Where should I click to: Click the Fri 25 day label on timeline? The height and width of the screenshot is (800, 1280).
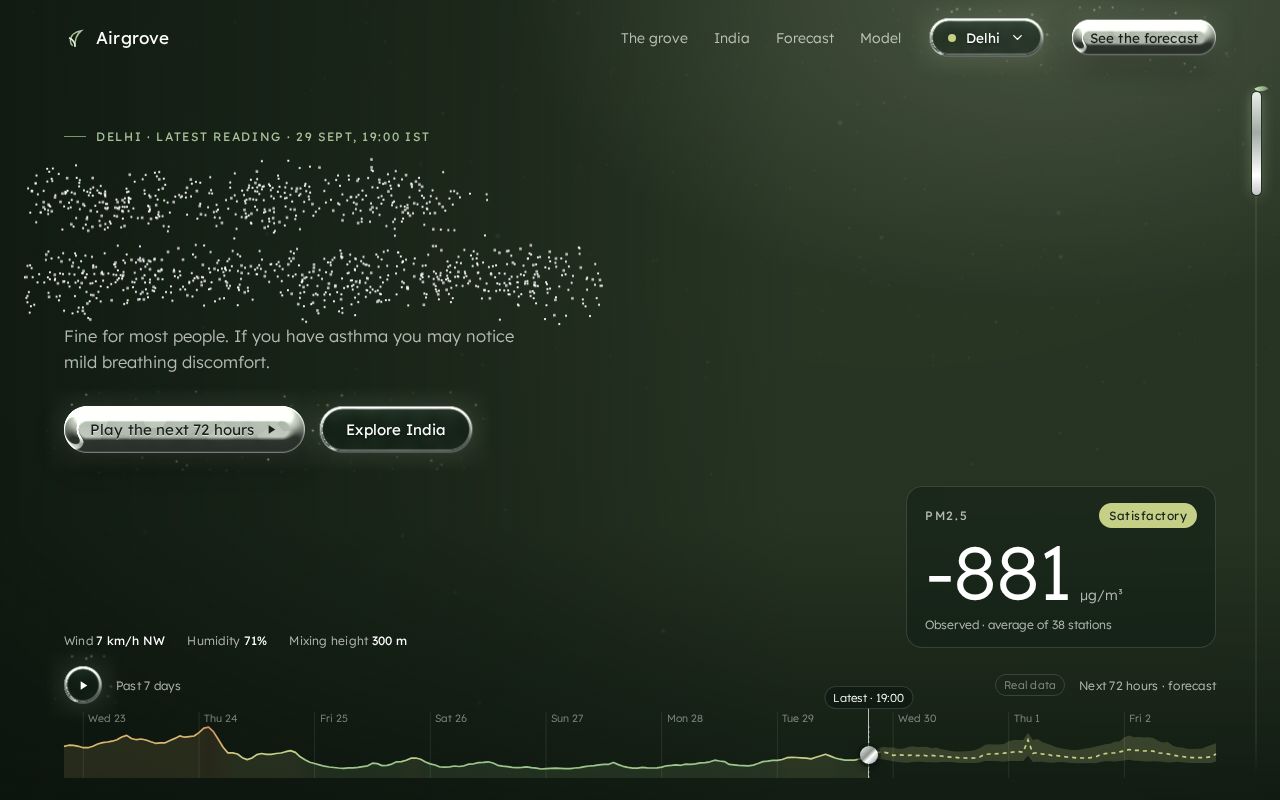334,718
